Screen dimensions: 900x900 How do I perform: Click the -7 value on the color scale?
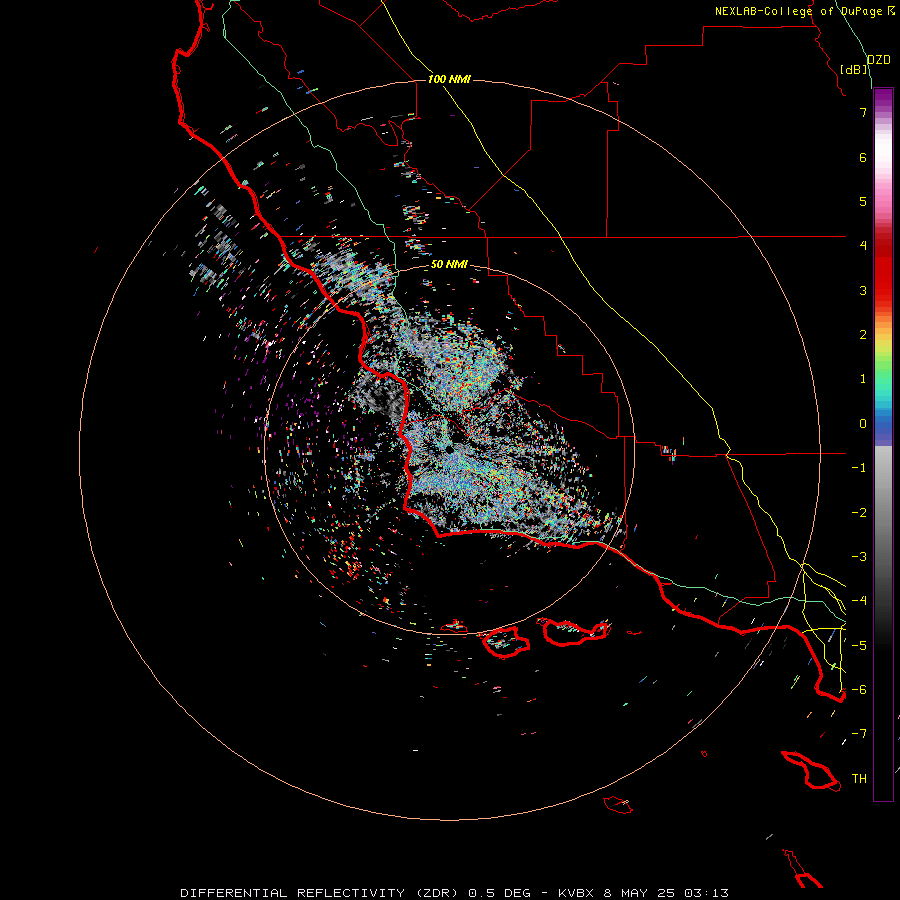point(859,734)
